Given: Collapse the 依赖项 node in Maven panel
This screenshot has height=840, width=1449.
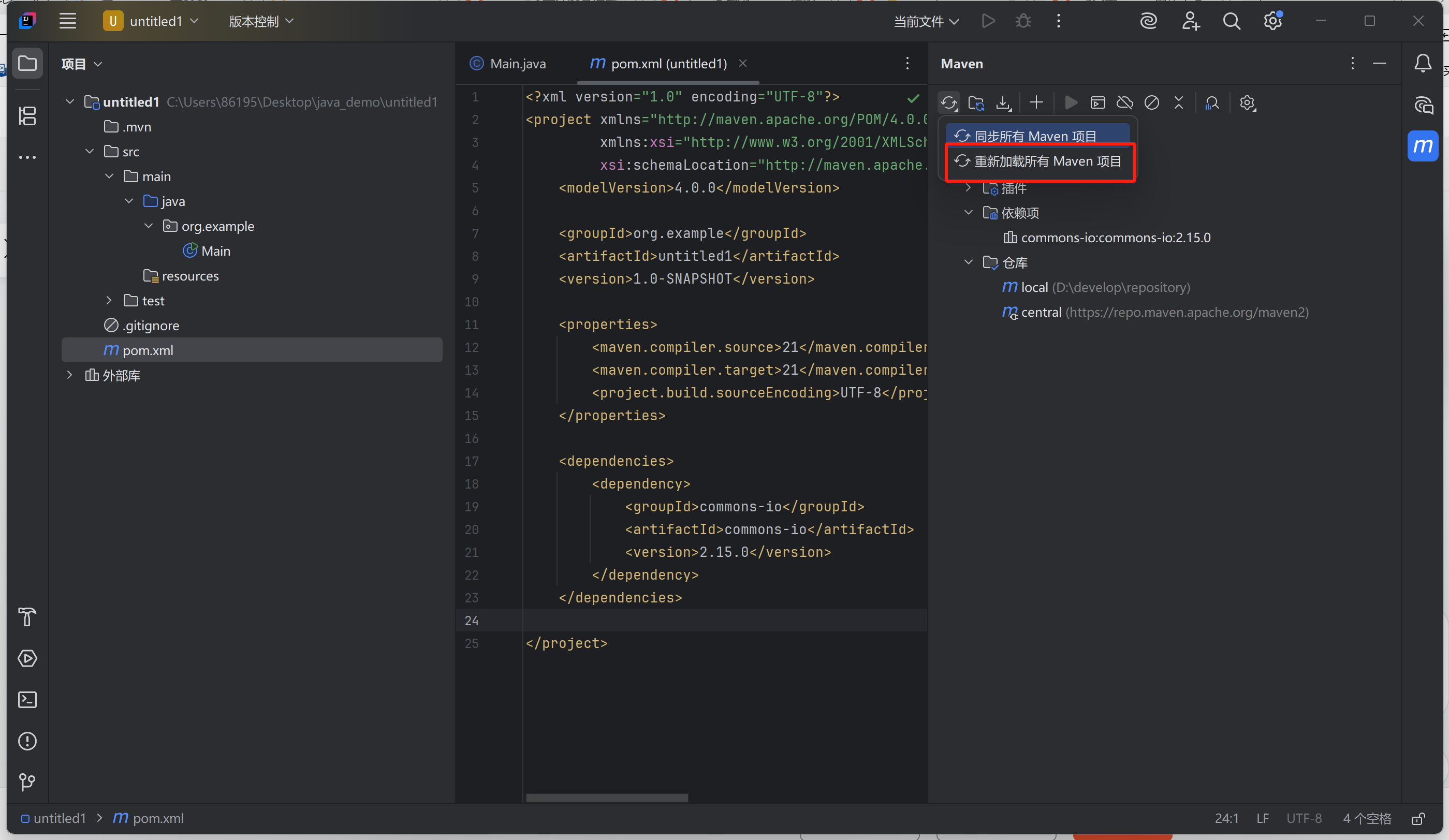Looking at the screenshot, I should tap(968, 213).
